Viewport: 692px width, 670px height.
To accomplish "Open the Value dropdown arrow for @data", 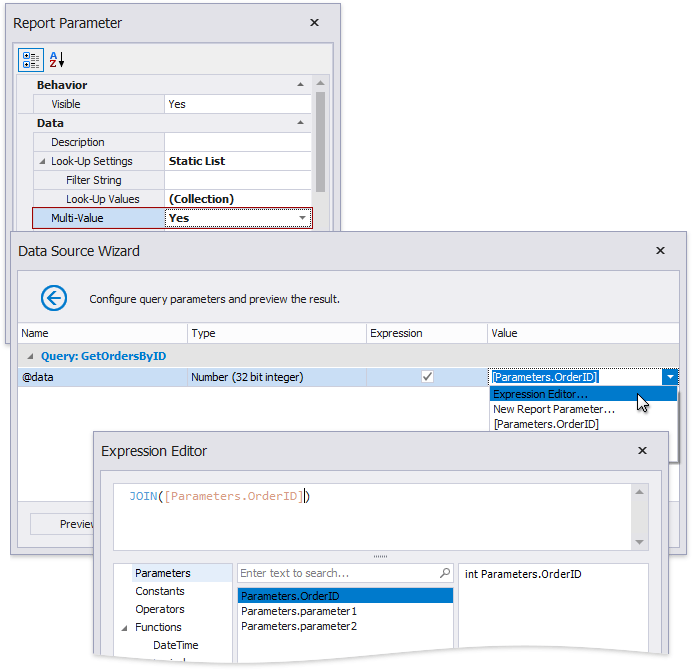I will 669,377.
